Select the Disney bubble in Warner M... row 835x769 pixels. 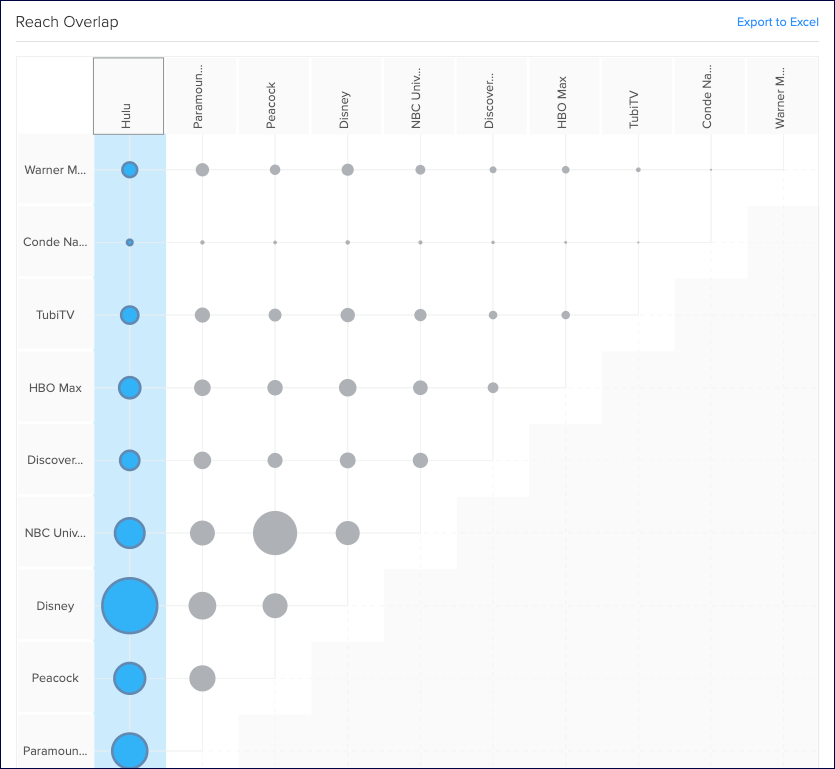pos(348,170)
